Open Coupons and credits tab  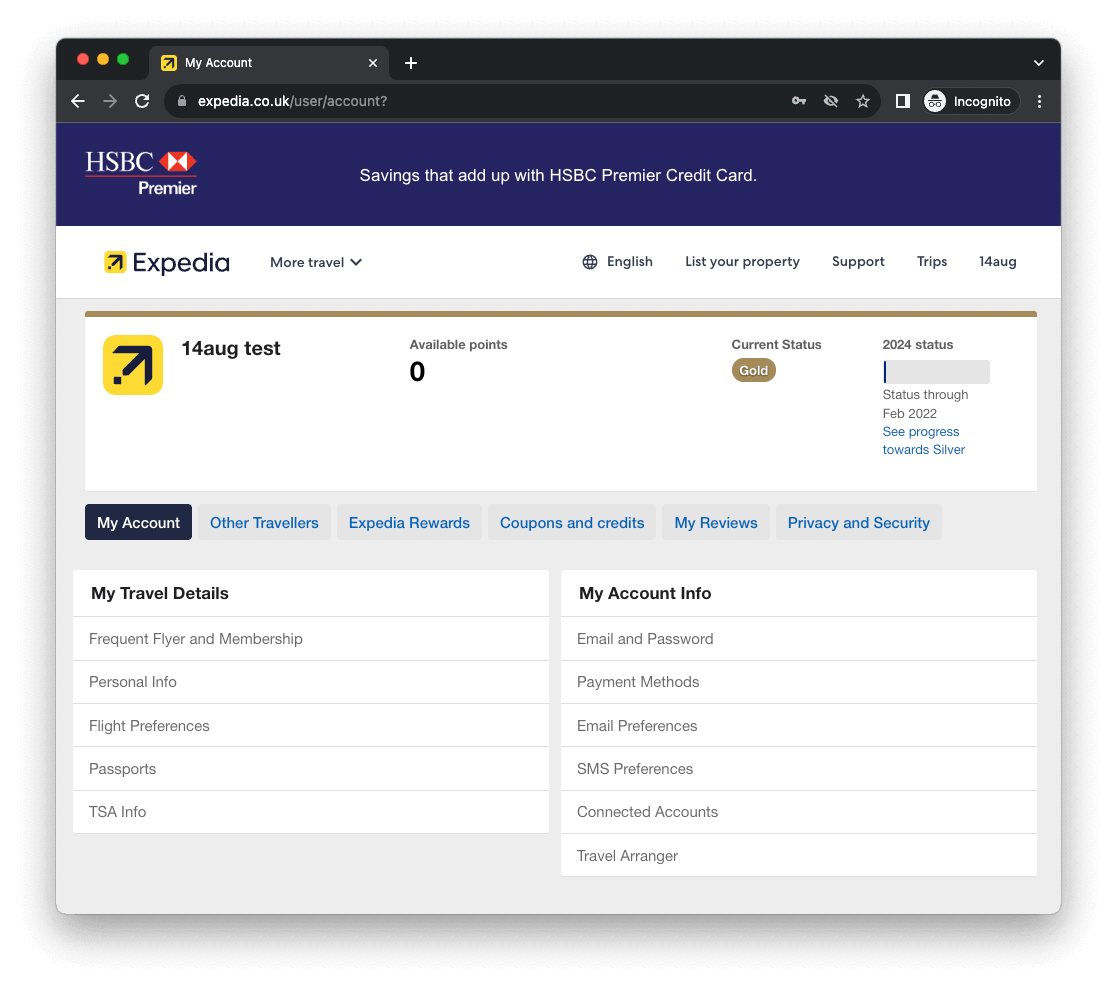click(x=572, y=522)
